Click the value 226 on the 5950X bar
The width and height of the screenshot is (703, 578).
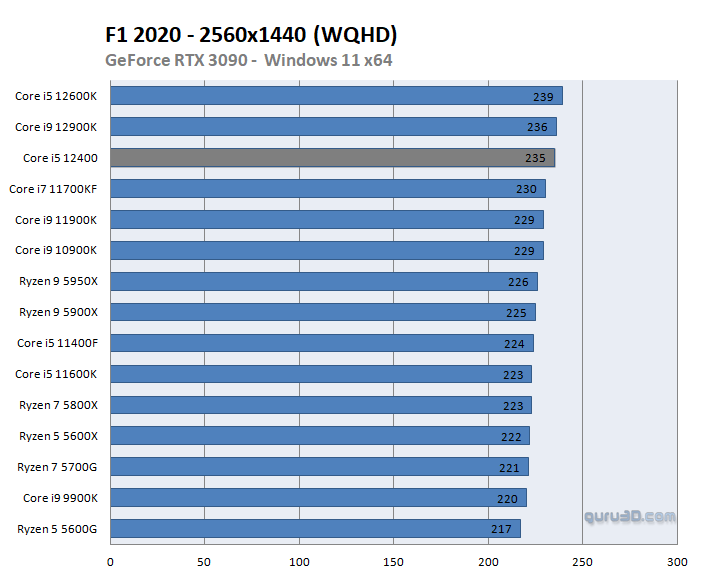[518, 282]
